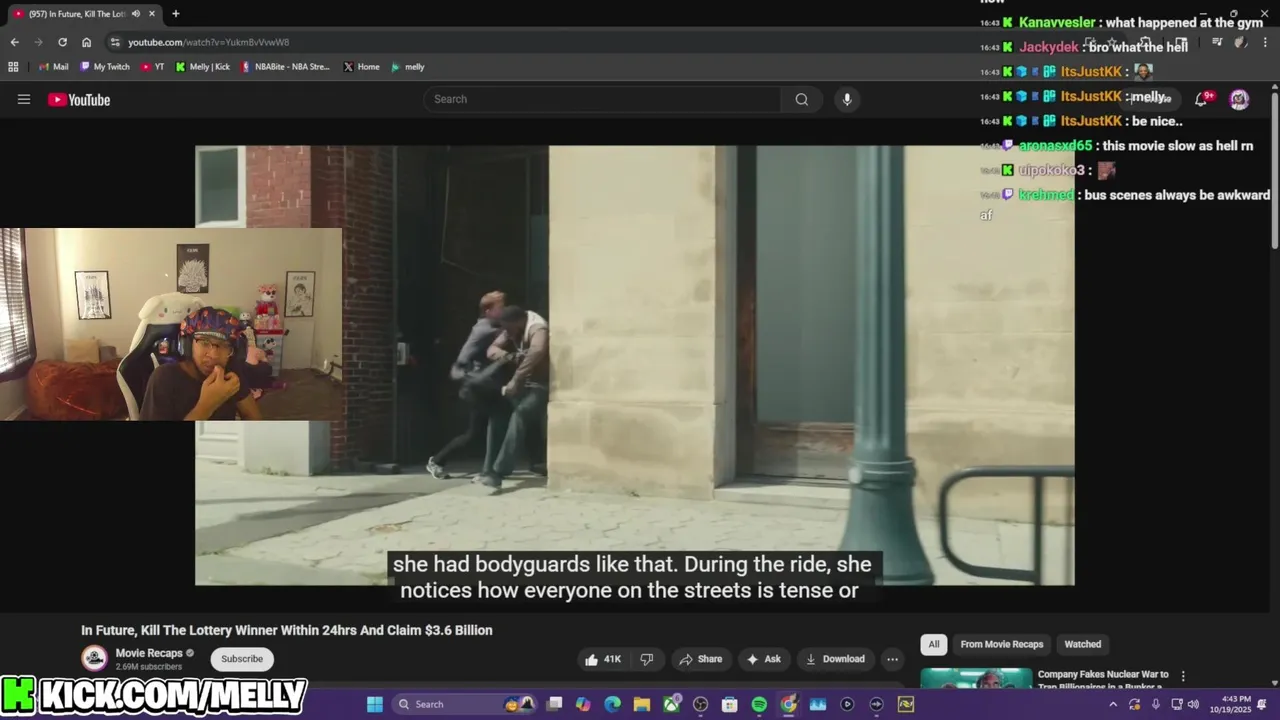The width and height of the screenshot is (1280, 720).
Task: Switch to Chrome in the taskbar
Action: pyautogui.click(x=789, y=704)
